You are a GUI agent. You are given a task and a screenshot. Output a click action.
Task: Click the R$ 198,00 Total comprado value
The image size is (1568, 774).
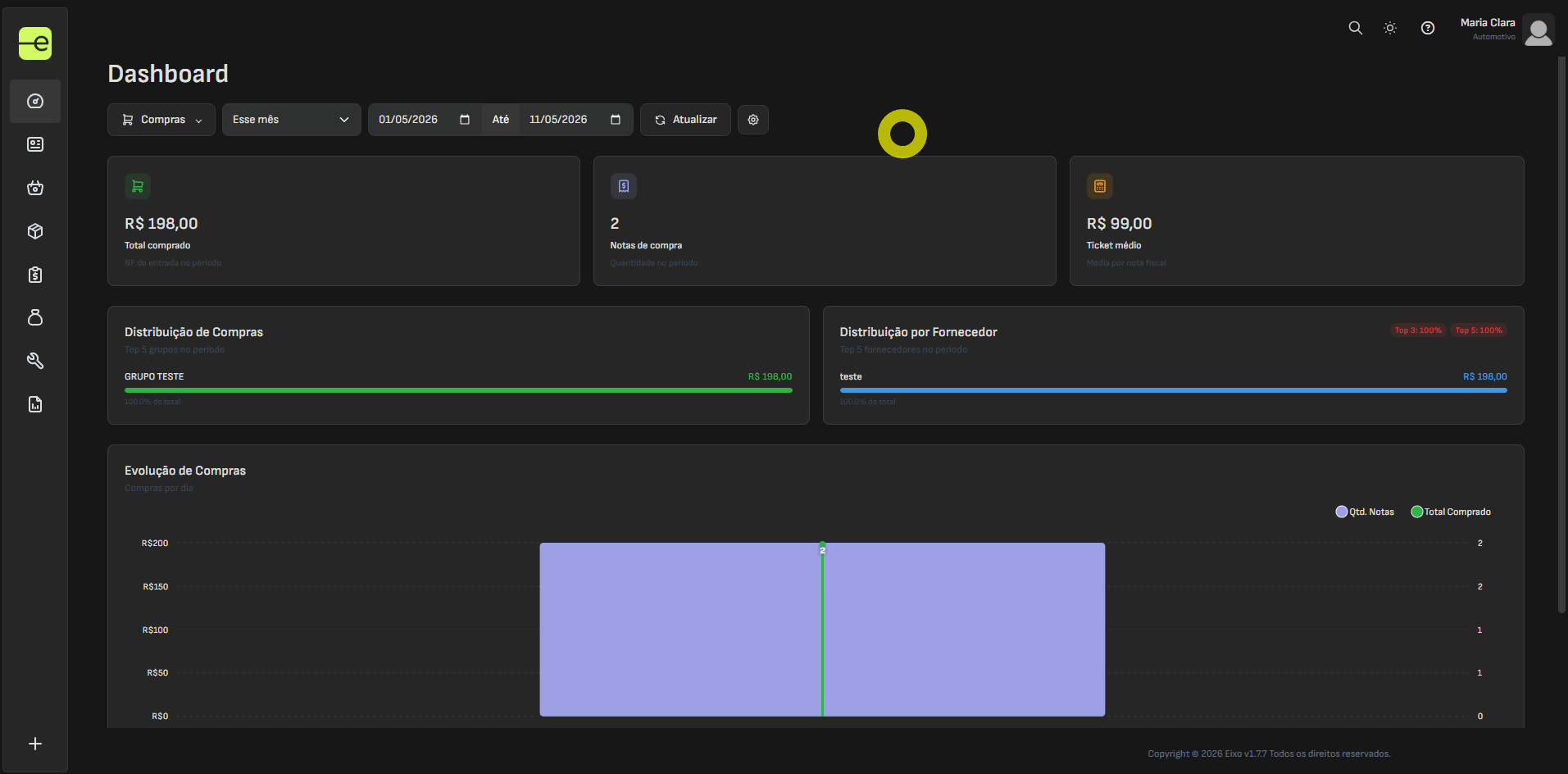pos(161,224)
